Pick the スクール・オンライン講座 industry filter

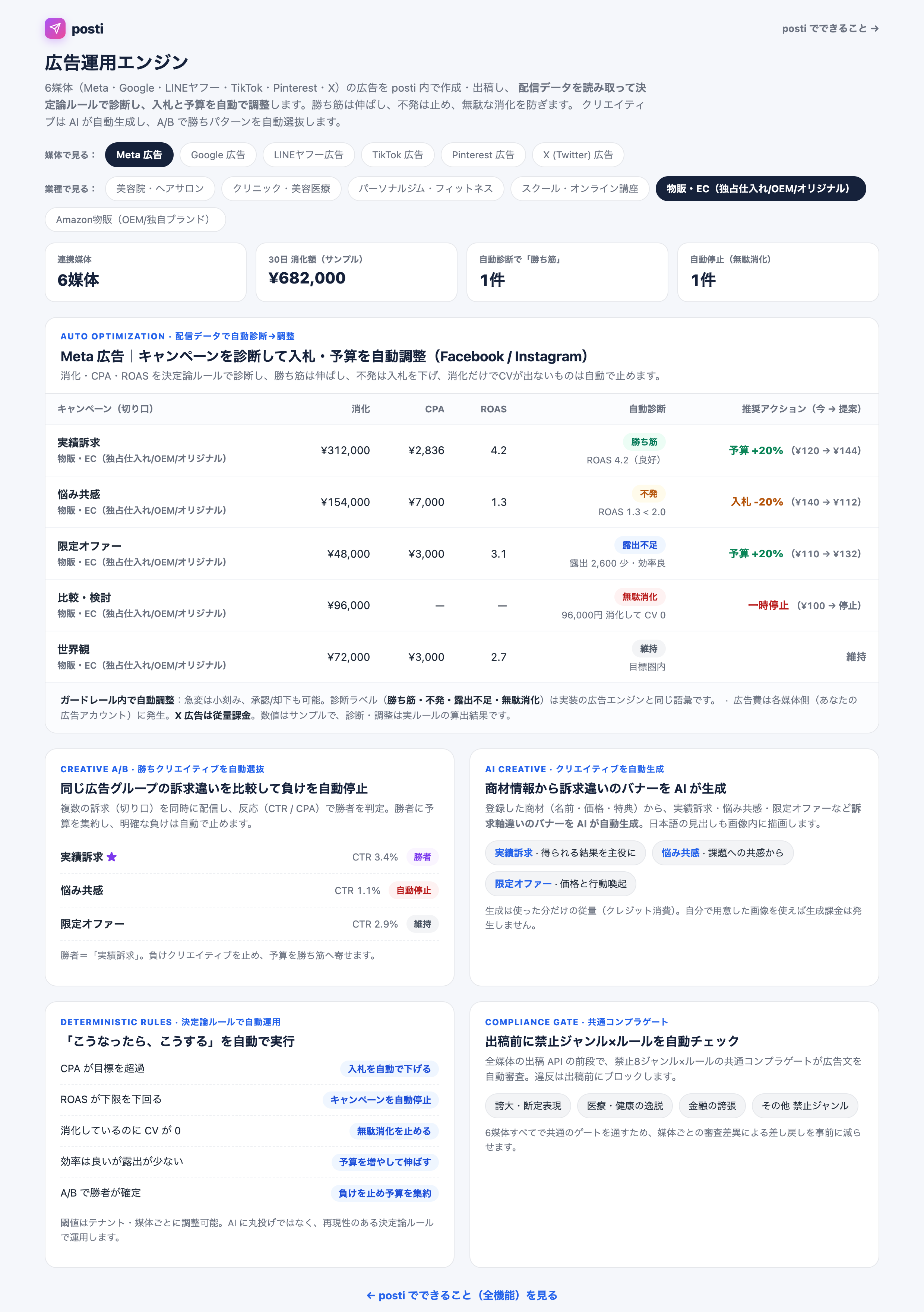[x=580, y=188]
